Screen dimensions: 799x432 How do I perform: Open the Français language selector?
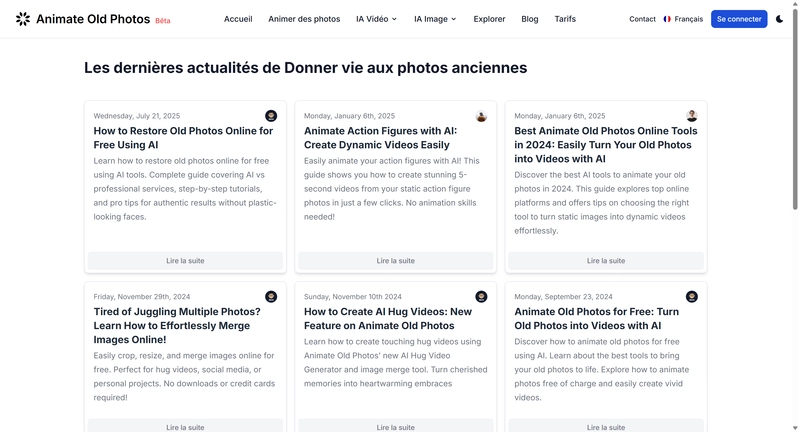coord(683,19)
